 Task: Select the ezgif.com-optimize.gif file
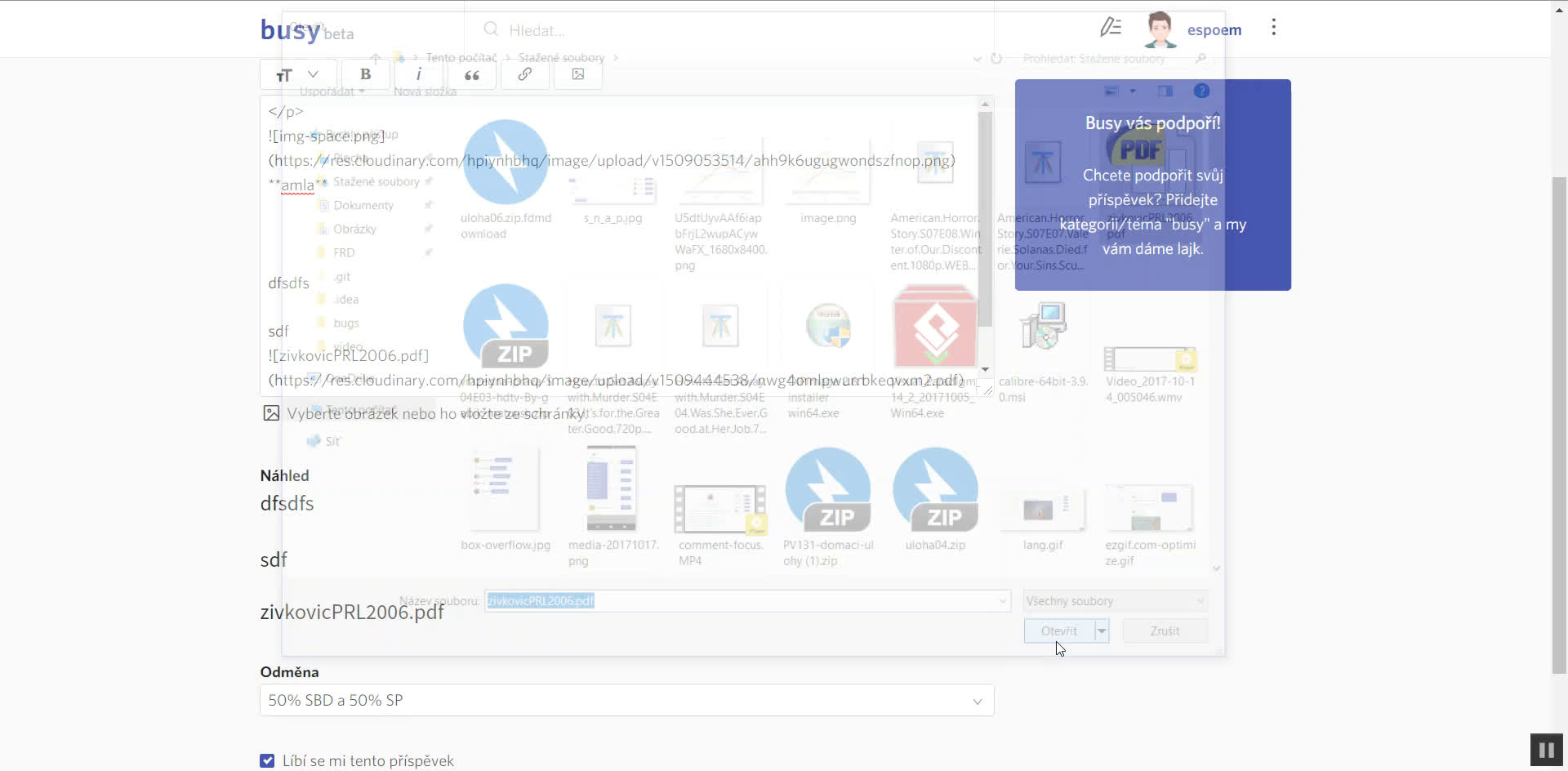[1150, 524]
